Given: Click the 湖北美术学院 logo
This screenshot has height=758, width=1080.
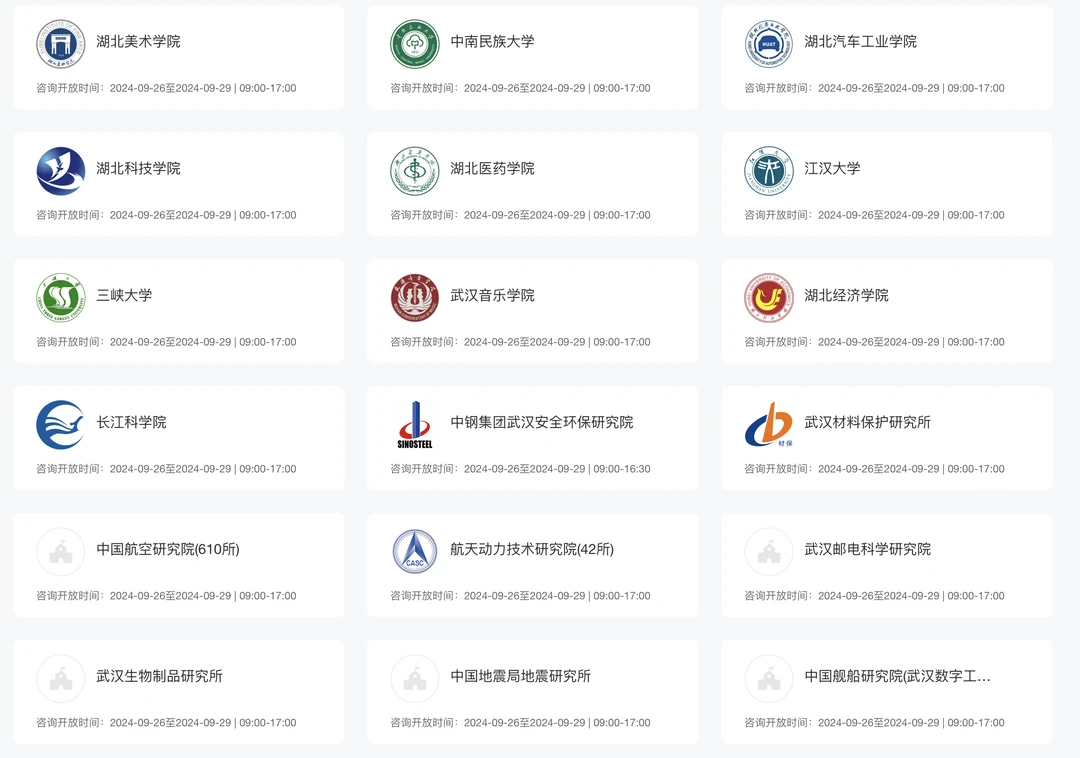Looking at the screenshot, I should (x=61, y=44).
